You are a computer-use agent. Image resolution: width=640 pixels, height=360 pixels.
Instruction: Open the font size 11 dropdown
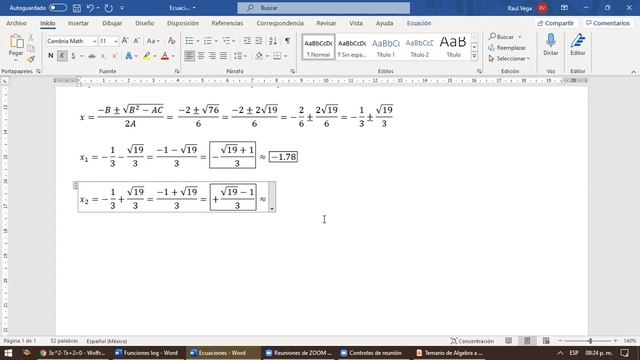tap(116, 41)
